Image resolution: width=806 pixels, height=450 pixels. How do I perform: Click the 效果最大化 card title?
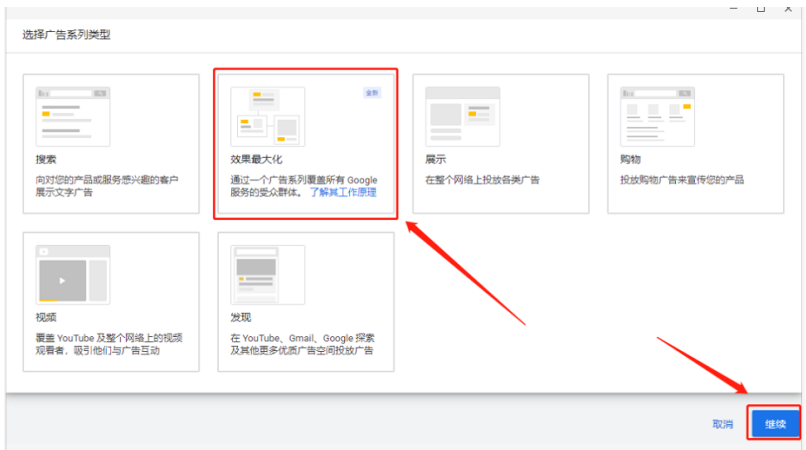click(256, 159)
